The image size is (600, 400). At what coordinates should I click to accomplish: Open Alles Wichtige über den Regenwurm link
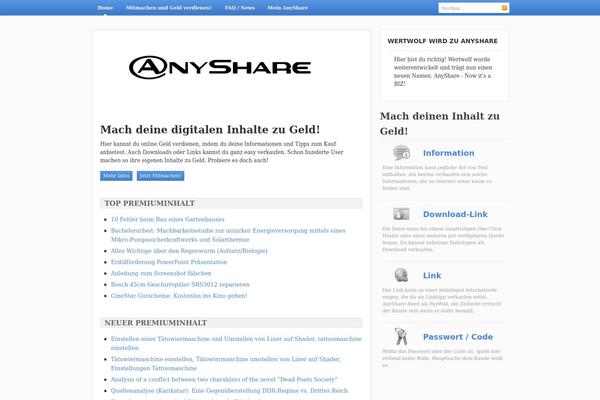tap(189, 251)
